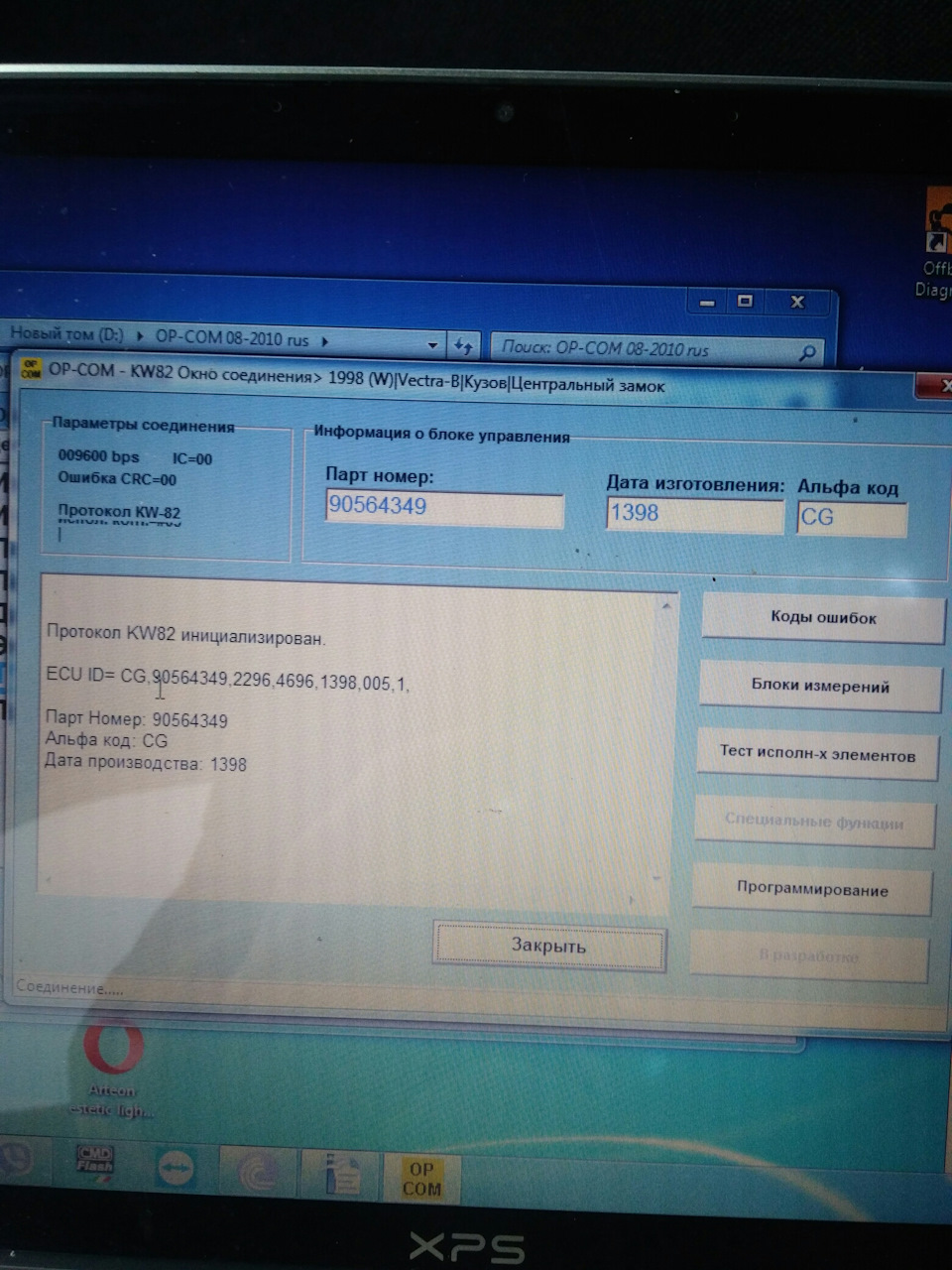Run Тест исполн-х элементов

[817, 754]
